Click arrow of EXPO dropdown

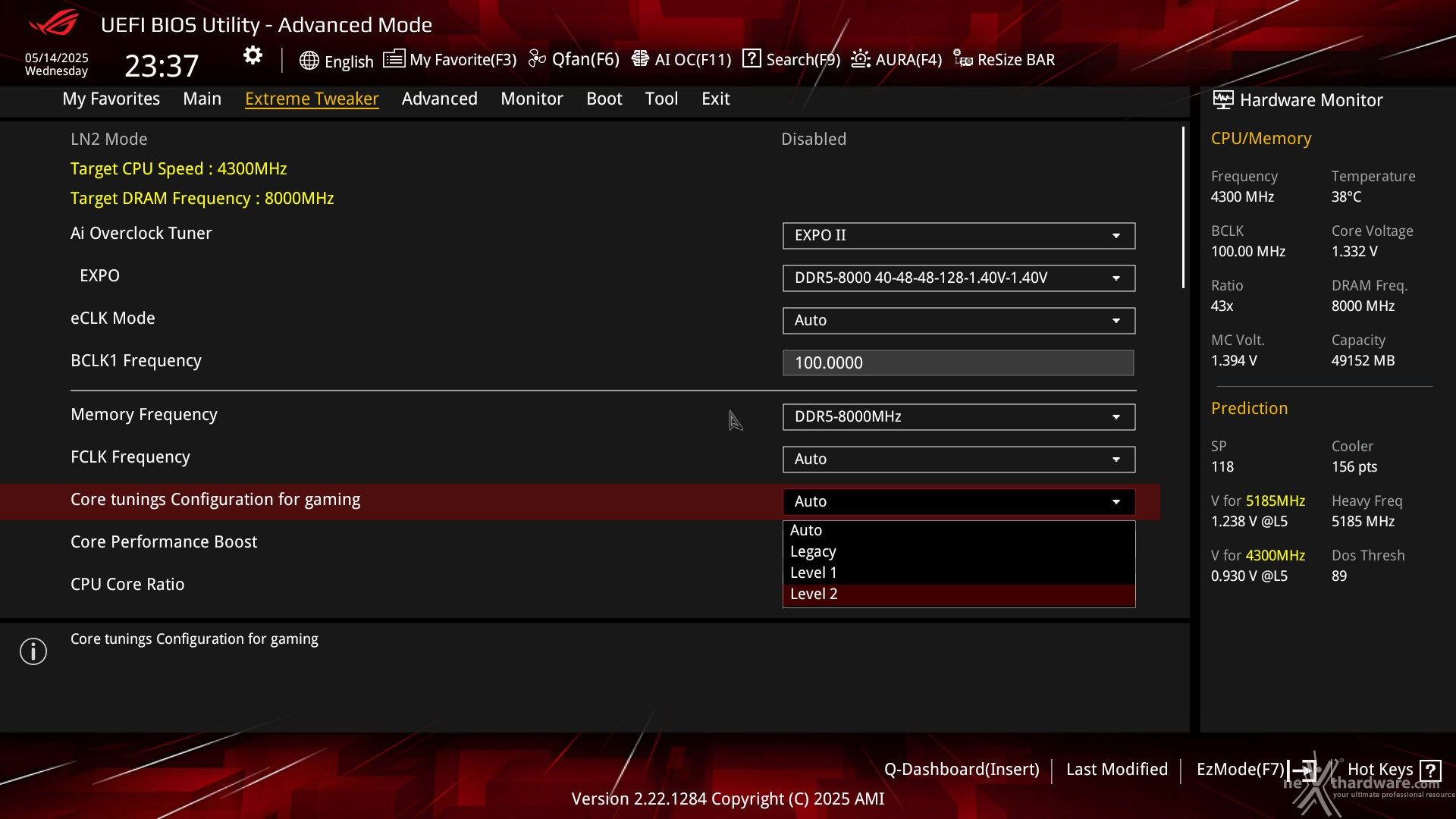[x=1116, y=278]
